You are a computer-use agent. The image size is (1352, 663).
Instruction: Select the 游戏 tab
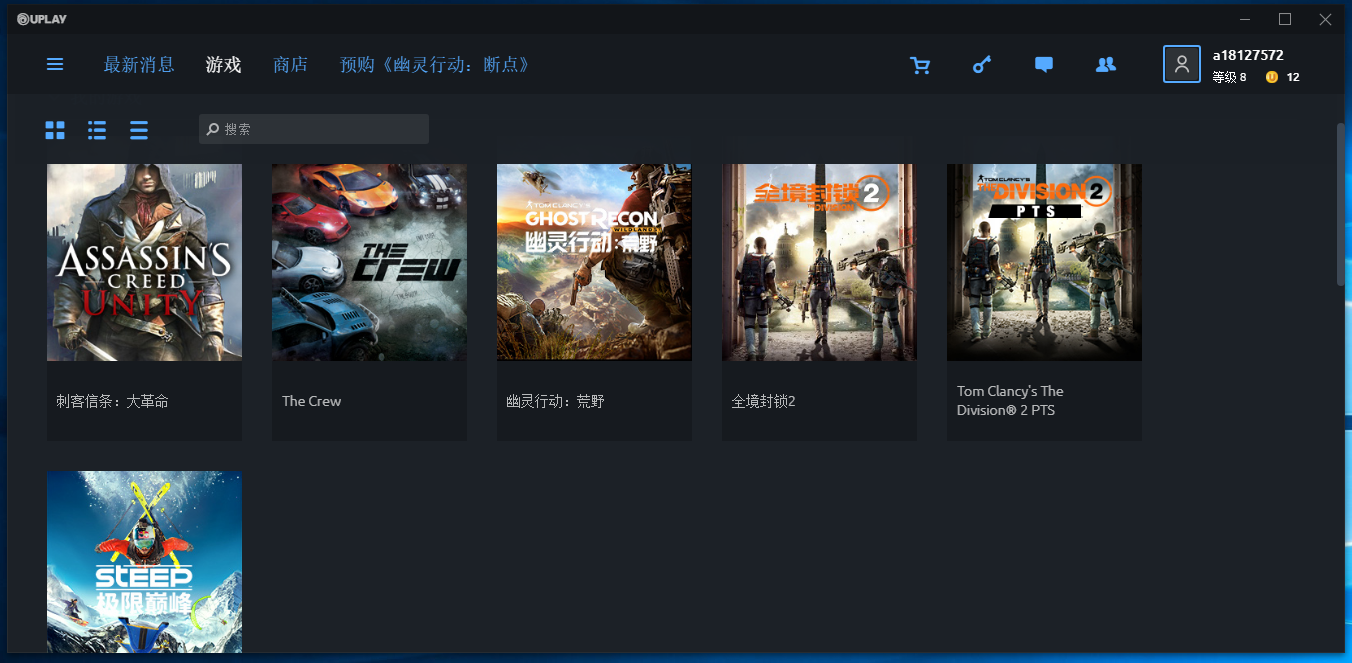224,65
